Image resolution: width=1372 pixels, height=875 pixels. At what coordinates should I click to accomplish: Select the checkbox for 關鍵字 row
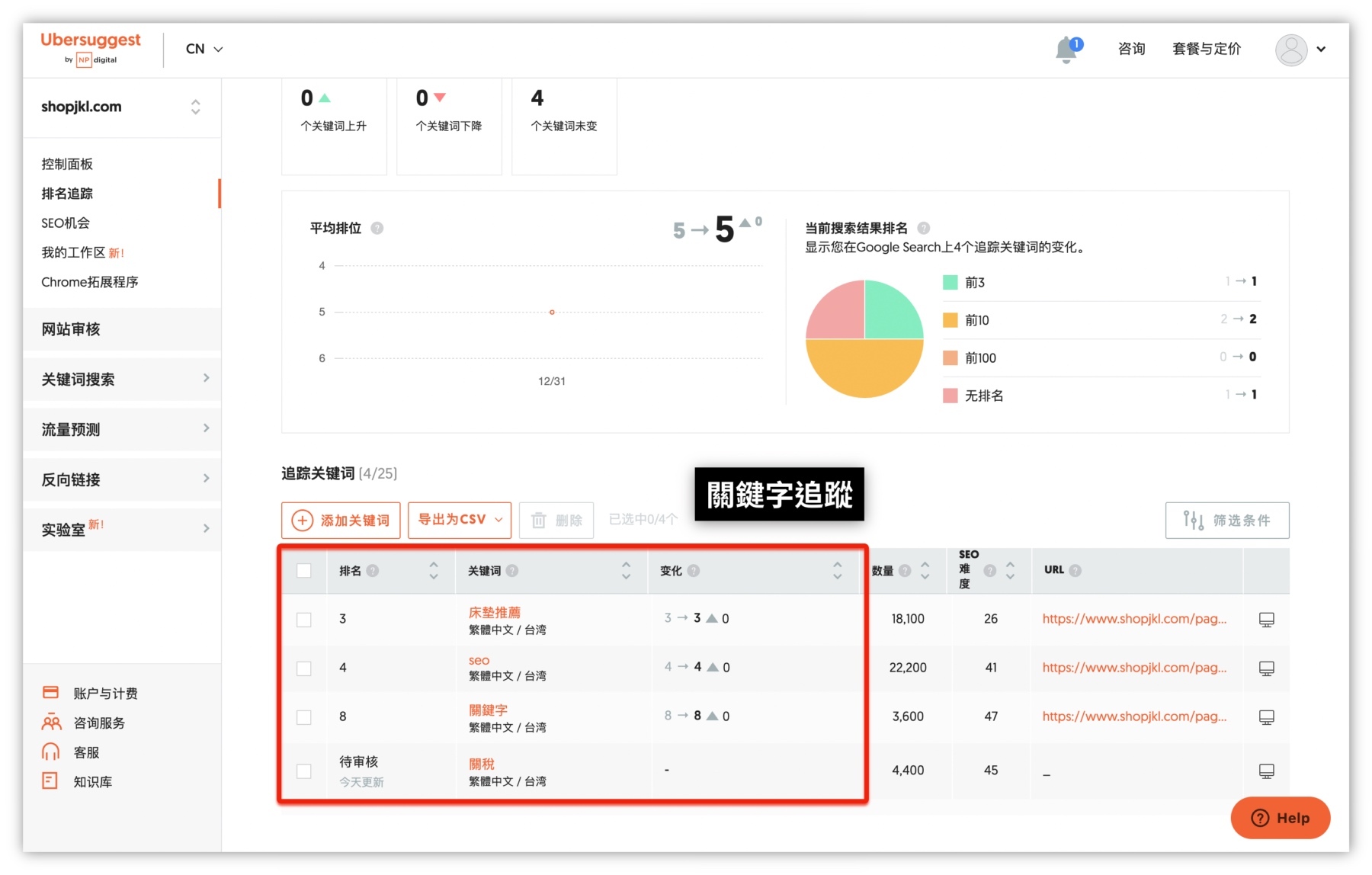click(304, 717)
